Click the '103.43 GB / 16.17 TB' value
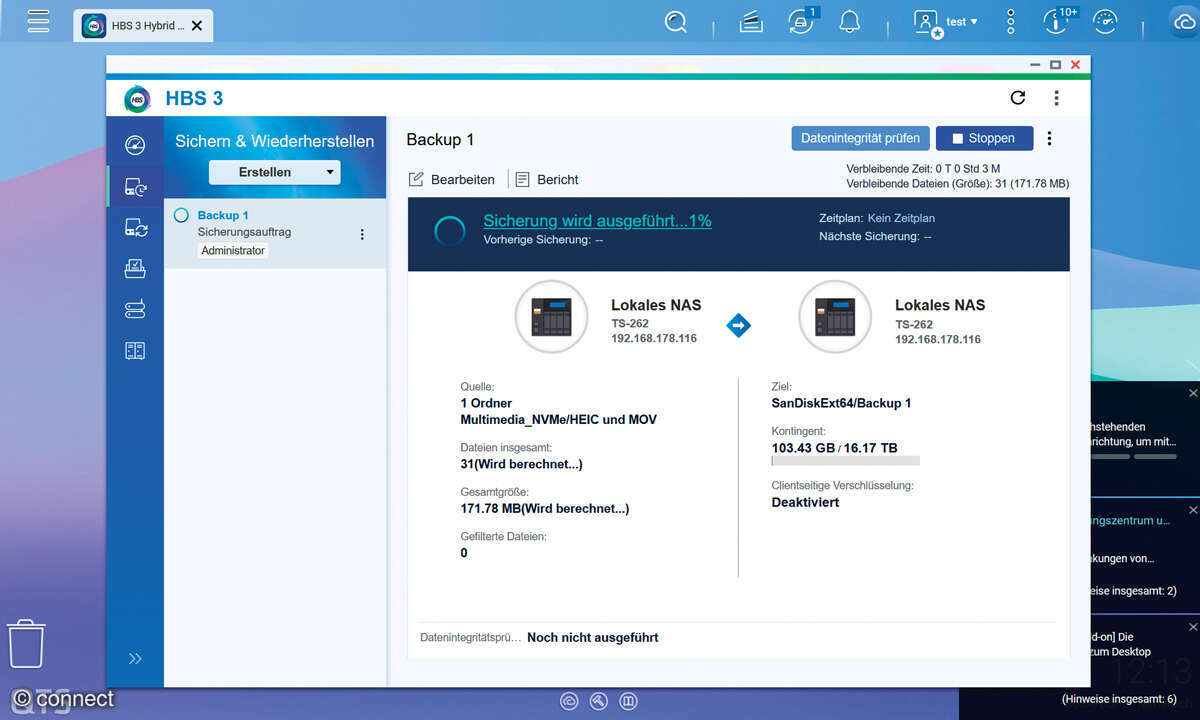This screenshot has height=720, width=1200. pos(834,447)
